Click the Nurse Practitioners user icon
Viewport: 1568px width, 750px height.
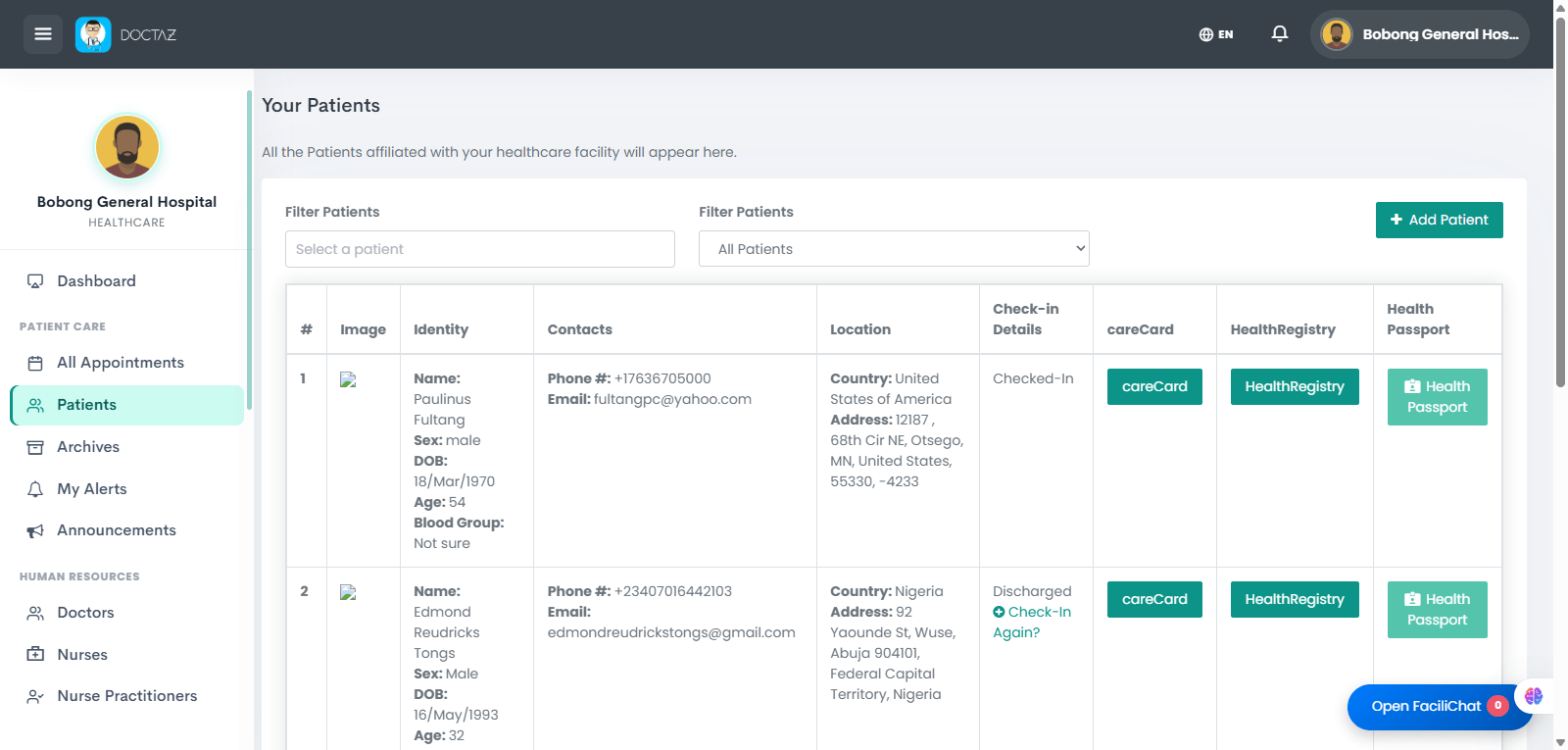[x=35, y=696]
